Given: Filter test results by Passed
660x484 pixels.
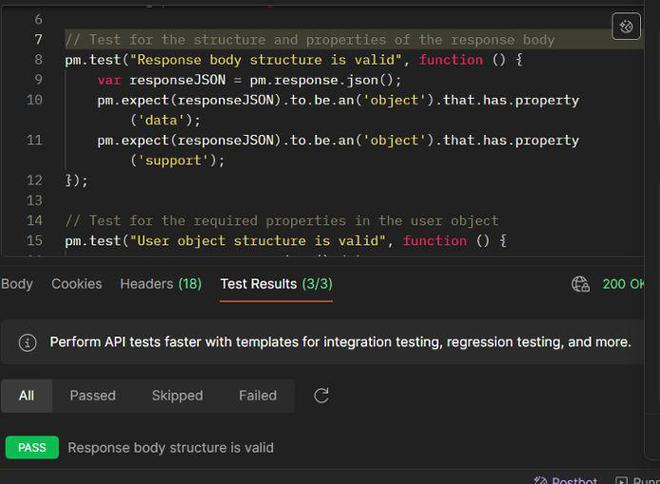Looking at the screenshot, I should [x=93, y=396].
